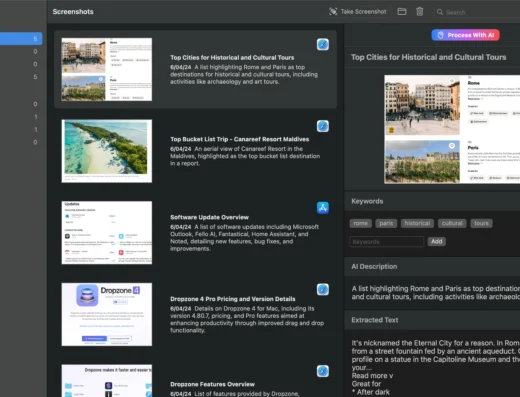Click the Add keyword button
Screen dimensions: 520x397
tap(437, 241)
